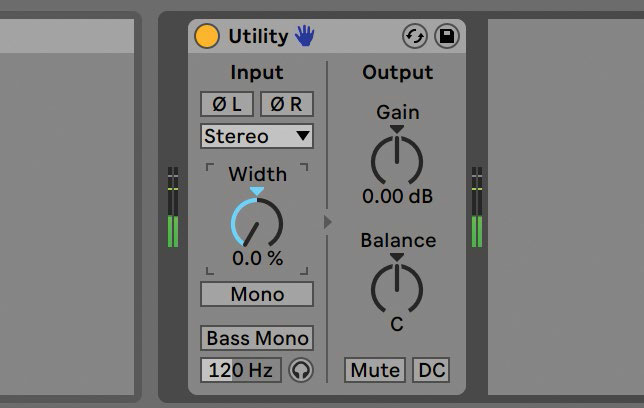This screenshot has height=408, width=644.
Task: Click the Gain value 0.00 dB
Action: [398, 196]
